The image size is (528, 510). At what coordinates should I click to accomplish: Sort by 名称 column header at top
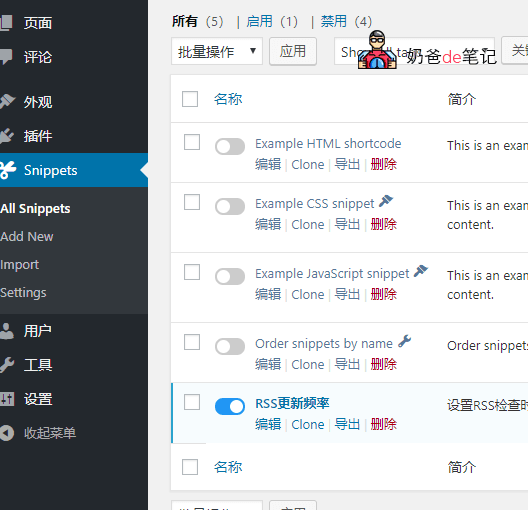pos(228,99)
